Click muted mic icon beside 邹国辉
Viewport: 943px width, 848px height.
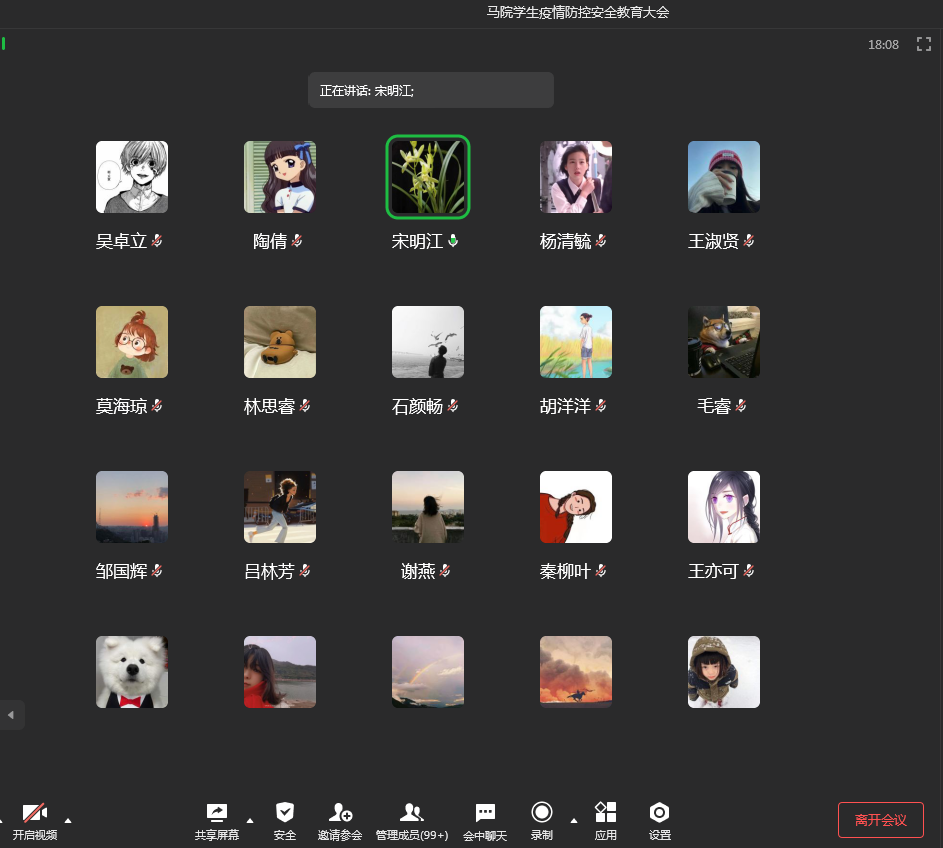[157, 571]
